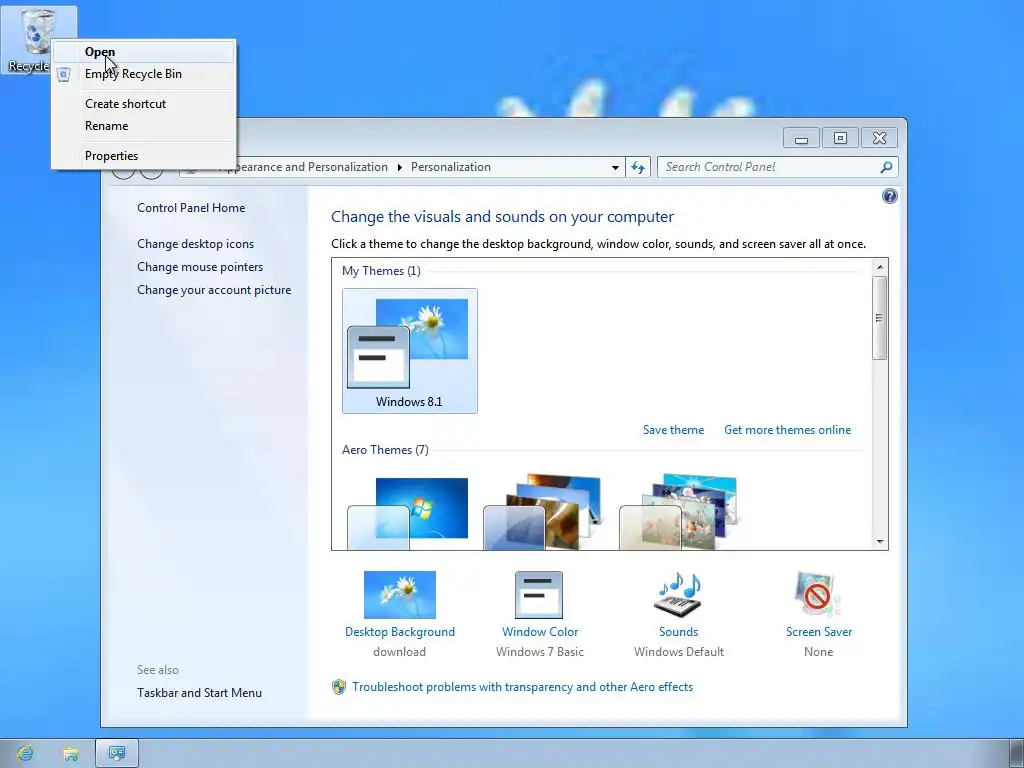Screen dimensions: 1024x768
Task: Select Rename in the context menu
Action: (143, 126)
